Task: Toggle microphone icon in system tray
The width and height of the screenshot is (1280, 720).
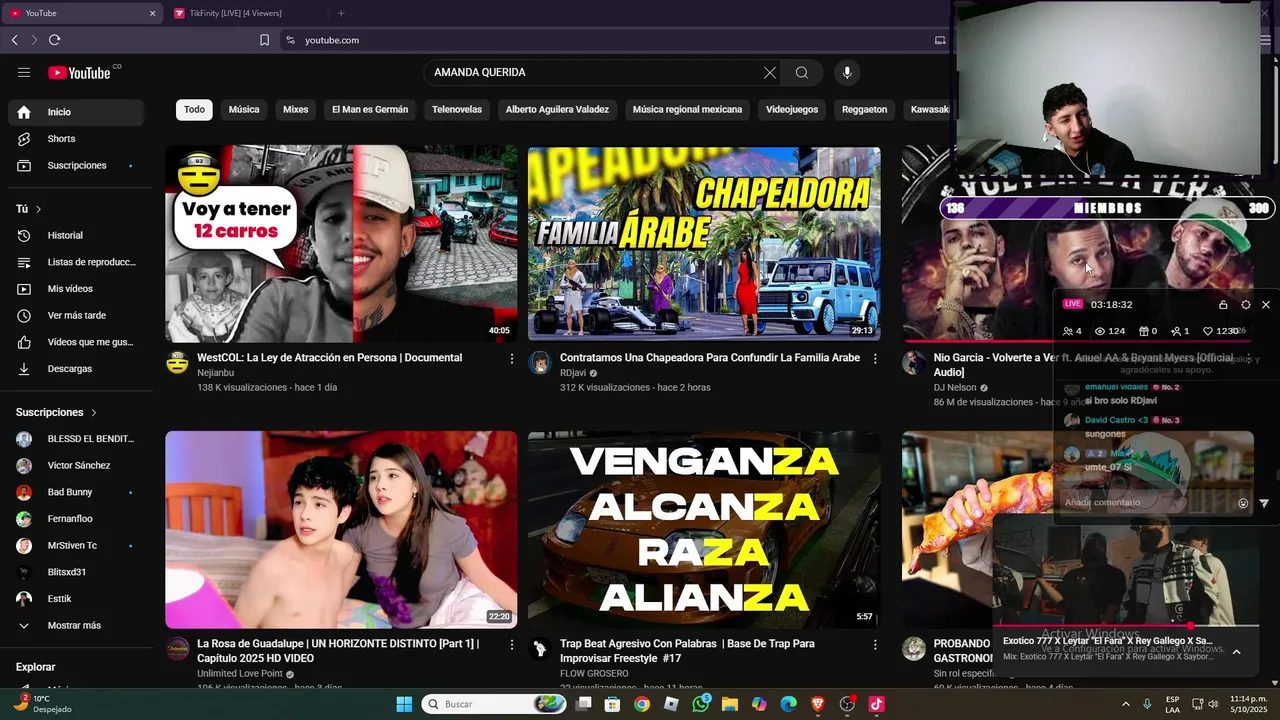Action: click(1147, 704)
